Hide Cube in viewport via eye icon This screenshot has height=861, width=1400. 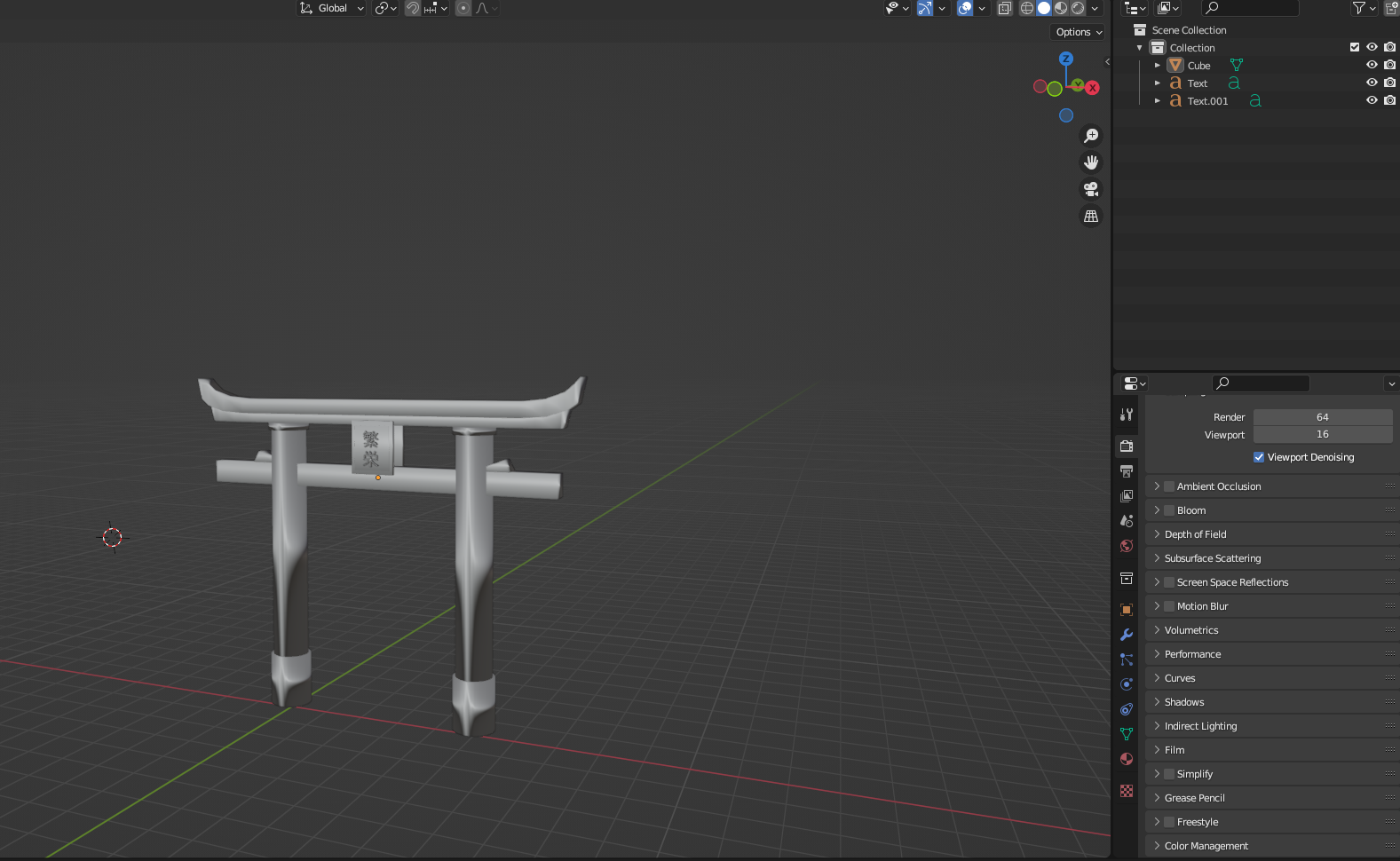pyautogui.click(x=1372, y=65)
